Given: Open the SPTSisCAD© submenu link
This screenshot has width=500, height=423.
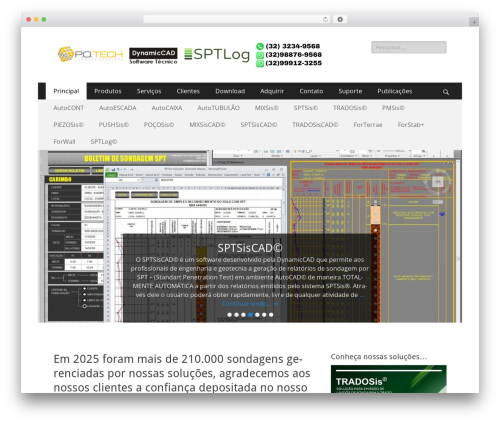Looking at the screenshot, I should pyautogui.click(x=259, y=125).
